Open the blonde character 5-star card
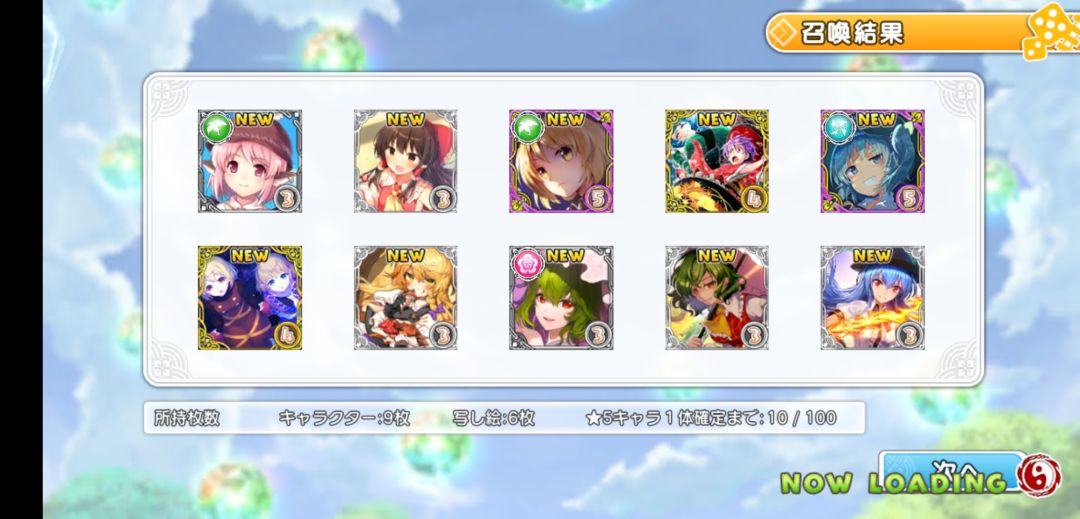The width and height of the screenshot is (1080, 519). tap(561, 161)
